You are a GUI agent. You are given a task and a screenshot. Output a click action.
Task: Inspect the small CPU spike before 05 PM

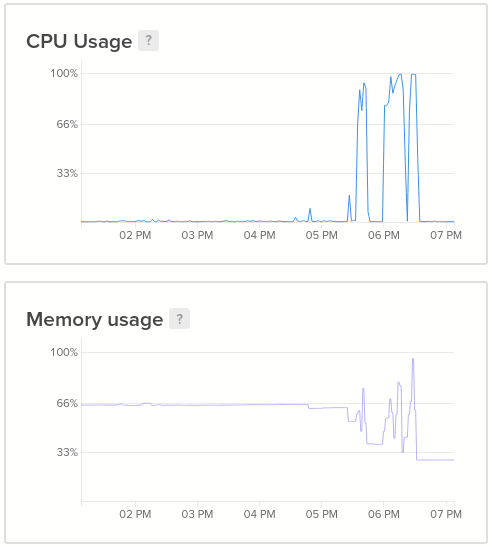click(310, 209)
